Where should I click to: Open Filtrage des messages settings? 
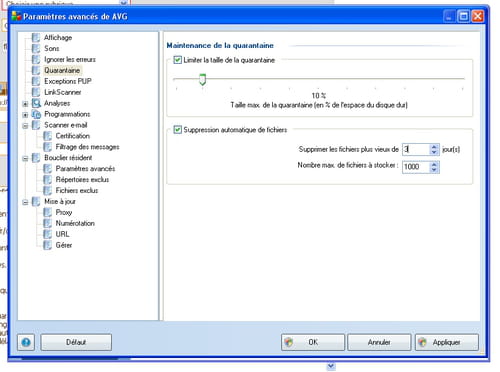click(x=87, y=147)
